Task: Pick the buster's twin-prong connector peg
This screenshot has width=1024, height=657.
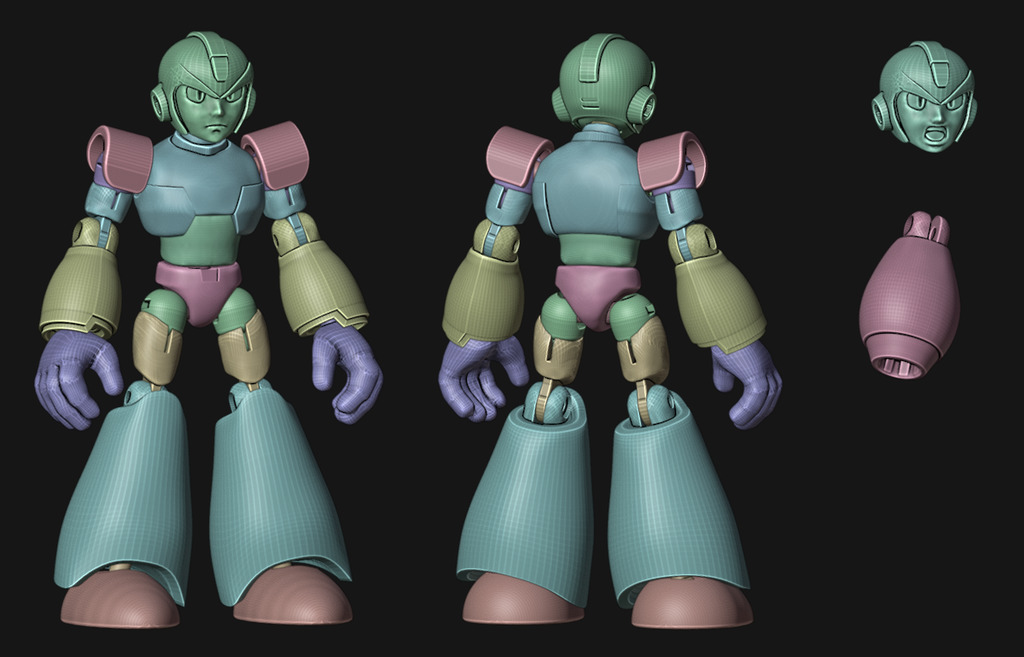Action: coord(927,227)
